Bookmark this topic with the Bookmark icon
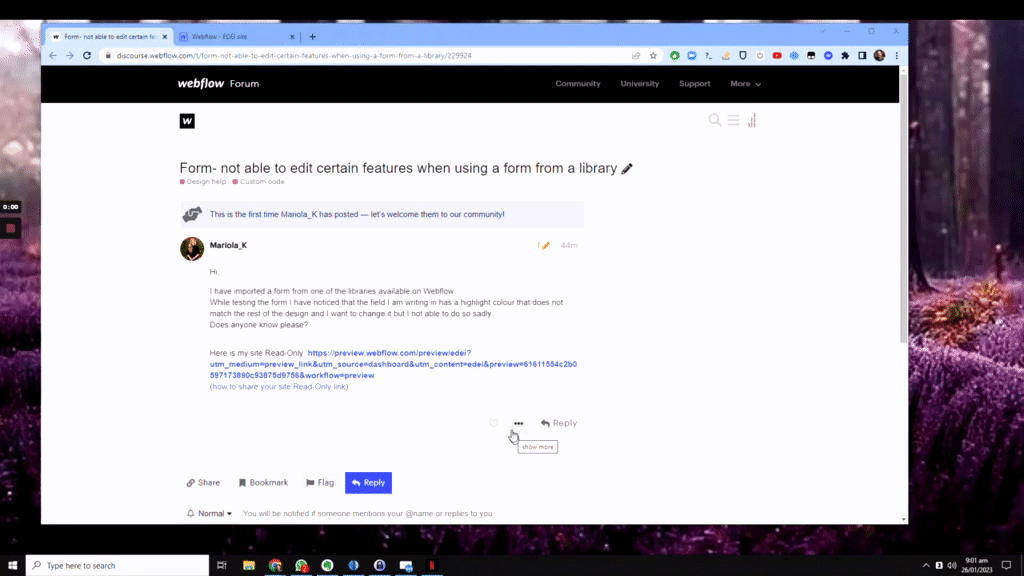This screenshot has width=1024, height=576. click(262, 482)
